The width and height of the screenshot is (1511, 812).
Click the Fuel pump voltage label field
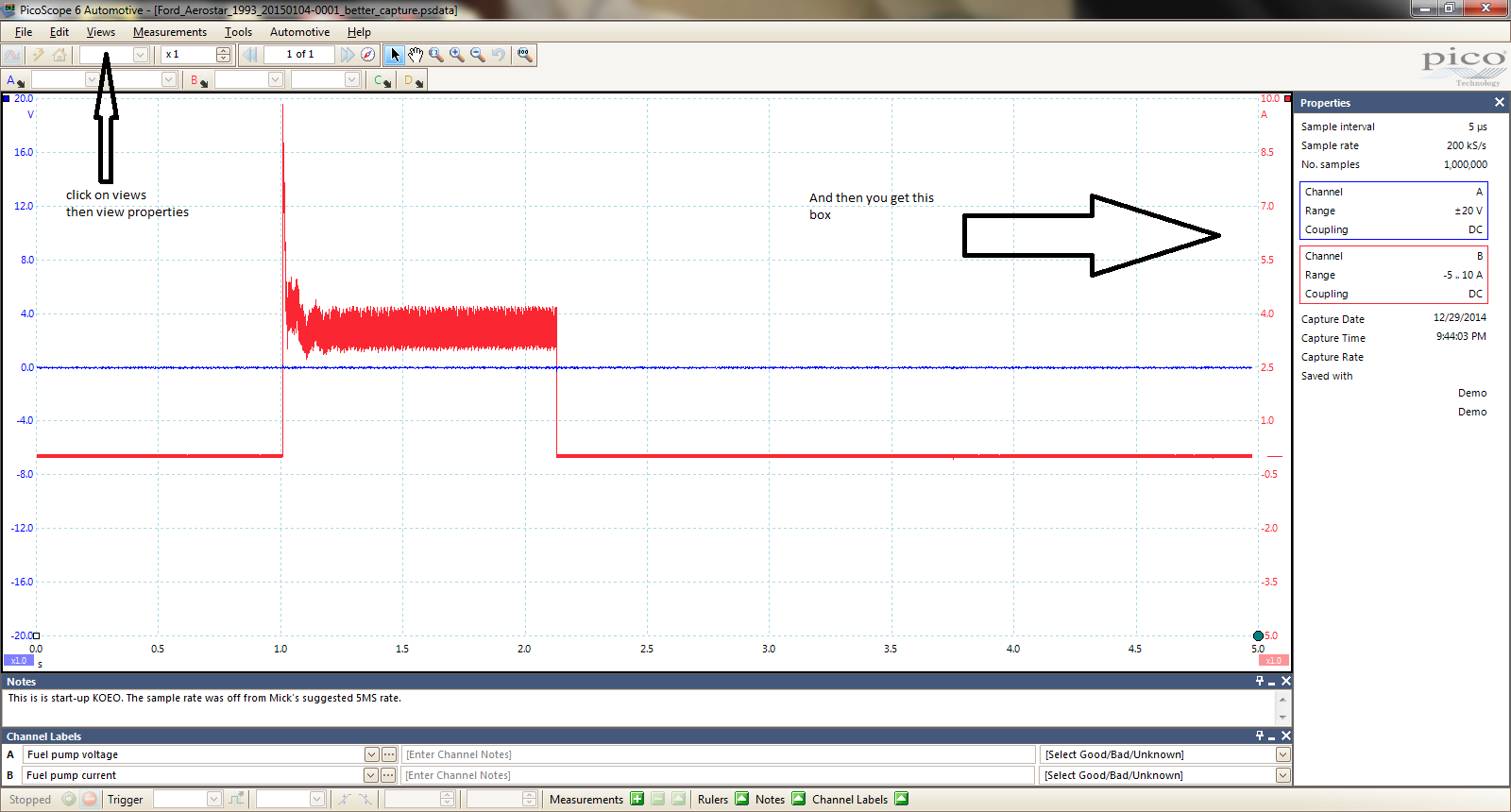pyautogui.click(x=194, y=754)
